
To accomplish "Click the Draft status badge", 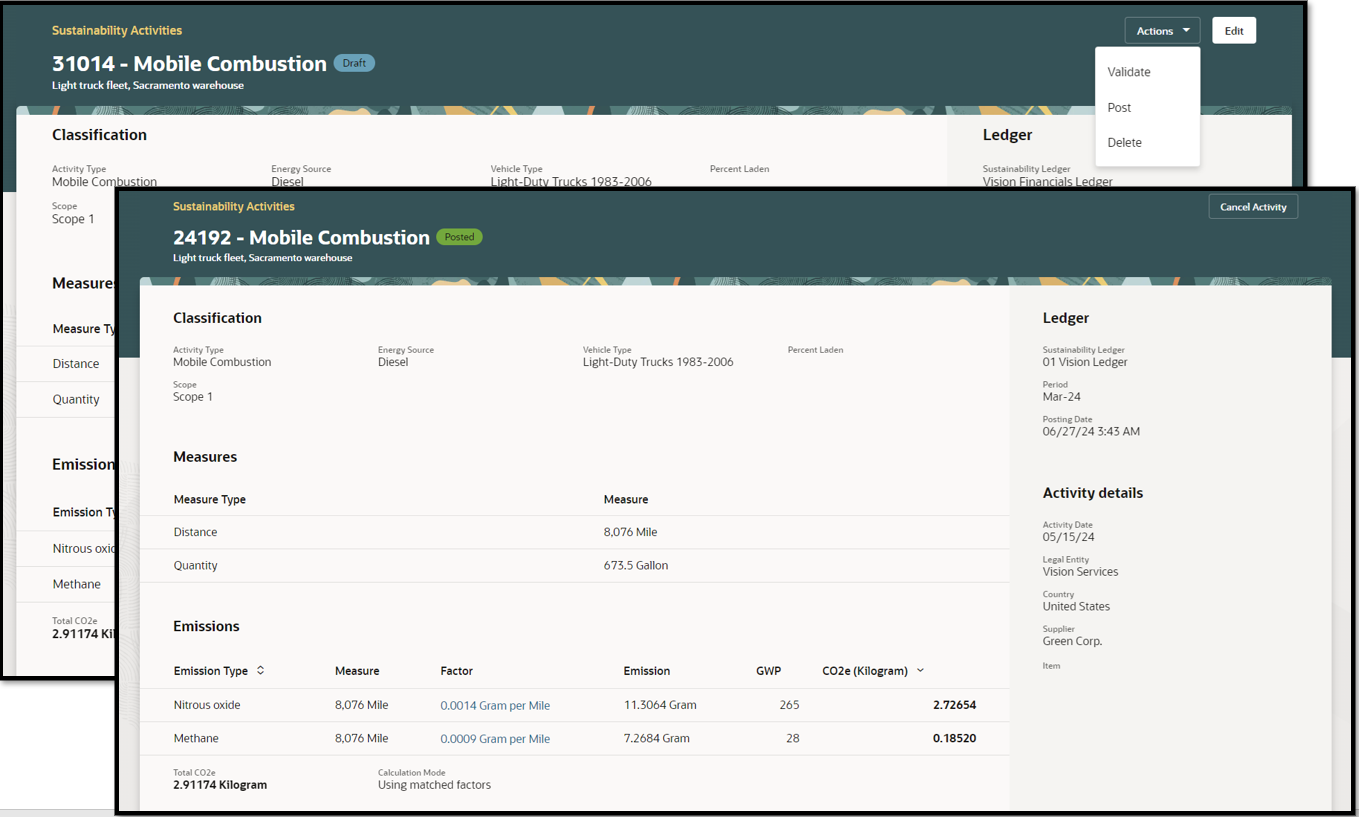I will tap(354, 63).
